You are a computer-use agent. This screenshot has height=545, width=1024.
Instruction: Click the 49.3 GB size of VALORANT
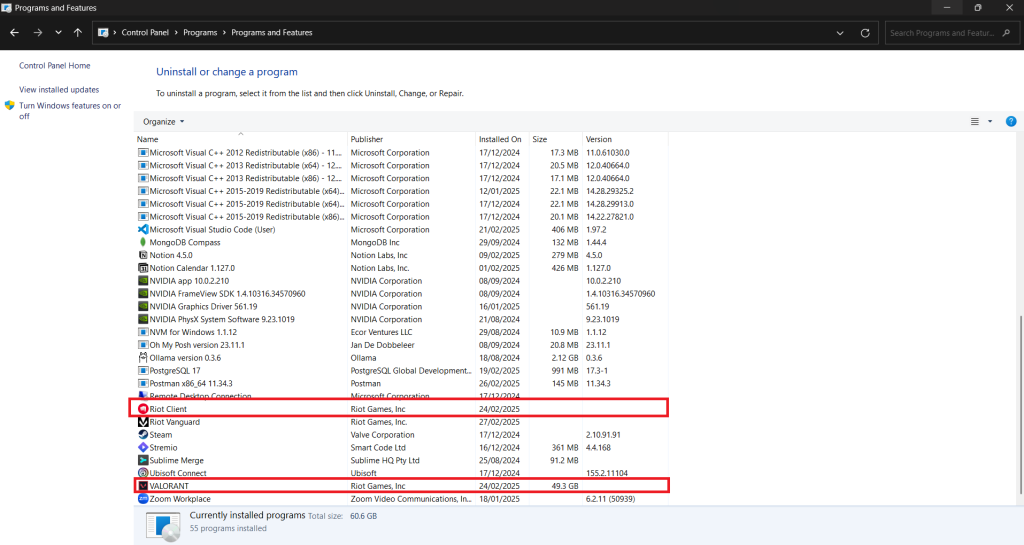(x=565, y=486)
